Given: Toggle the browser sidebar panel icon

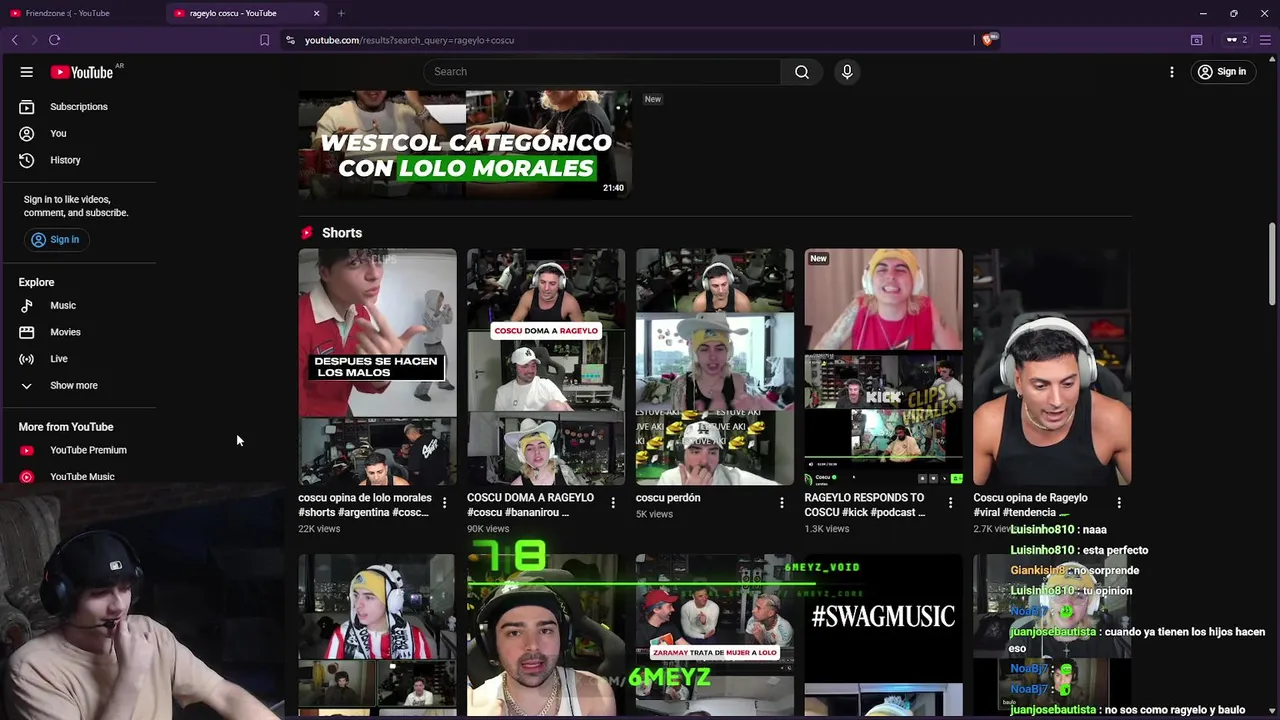Looking at the screenshot, I should coord(1196,40).
